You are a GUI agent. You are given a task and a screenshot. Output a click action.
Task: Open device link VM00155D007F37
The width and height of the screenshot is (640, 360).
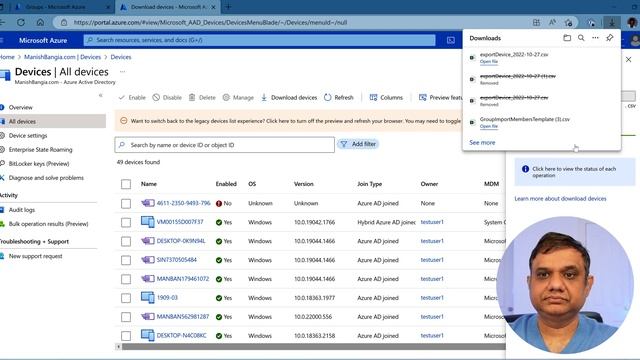pos(180,222)
